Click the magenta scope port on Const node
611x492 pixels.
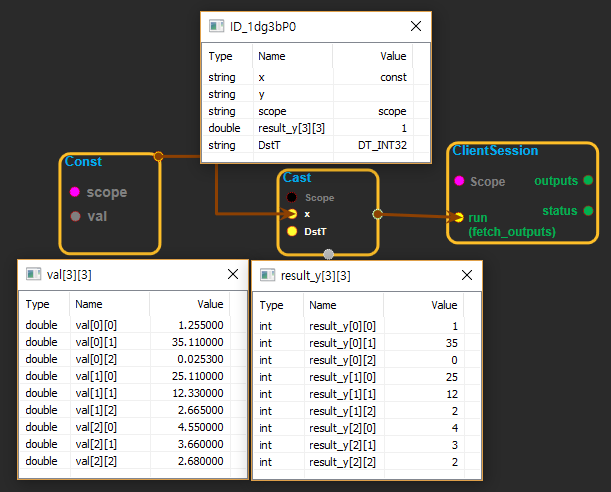coord(74,192)
